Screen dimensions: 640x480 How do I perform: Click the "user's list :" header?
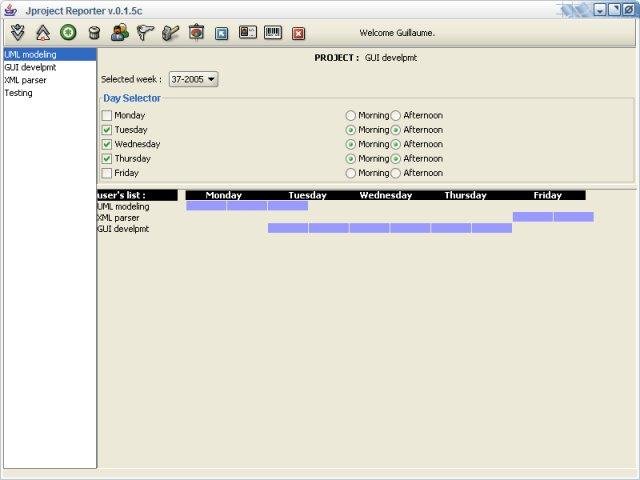pos(137,195)
